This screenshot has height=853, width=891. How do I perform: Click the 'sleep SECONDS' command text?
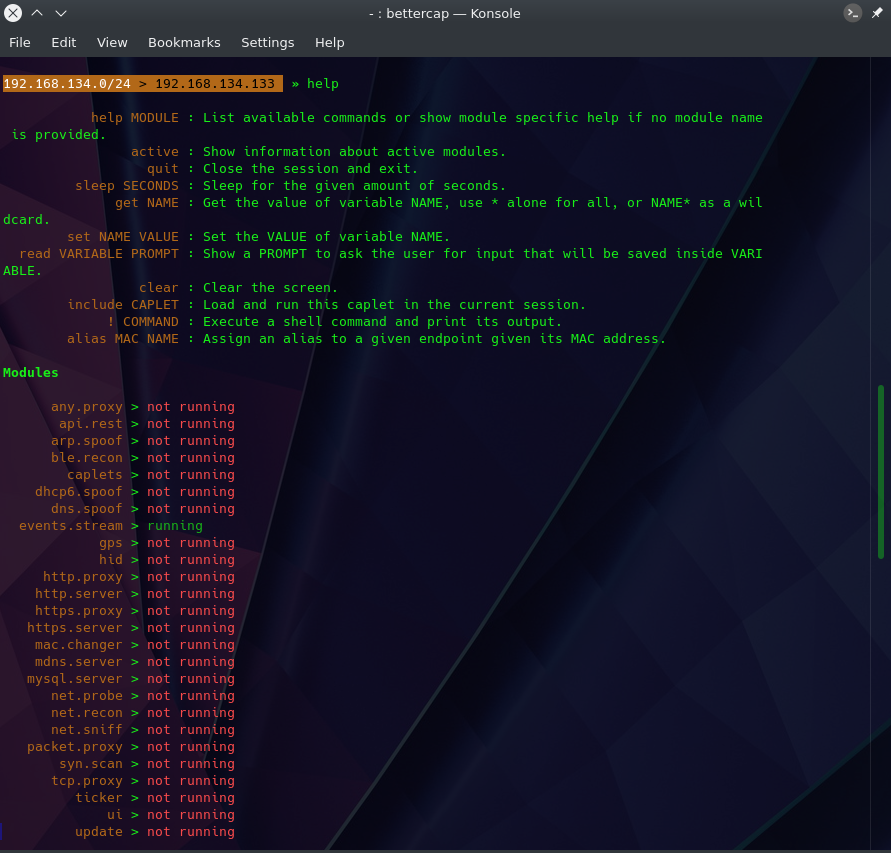pyautogui.click(x=127, y=186)
